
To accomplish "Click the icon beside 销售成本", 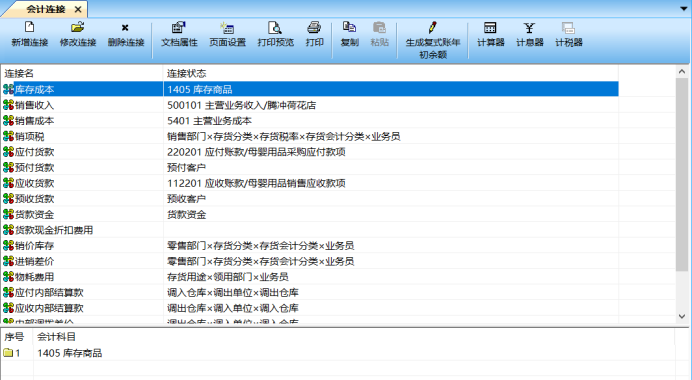I will point(8,120).
